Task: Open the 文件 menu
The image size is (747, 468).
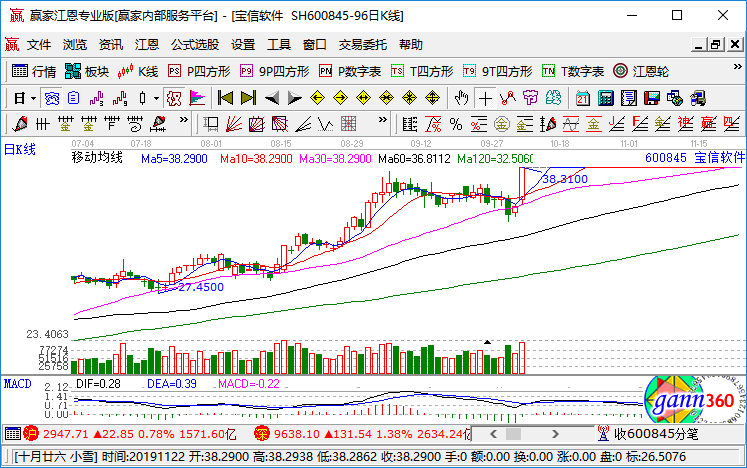Action: (39, 45)
